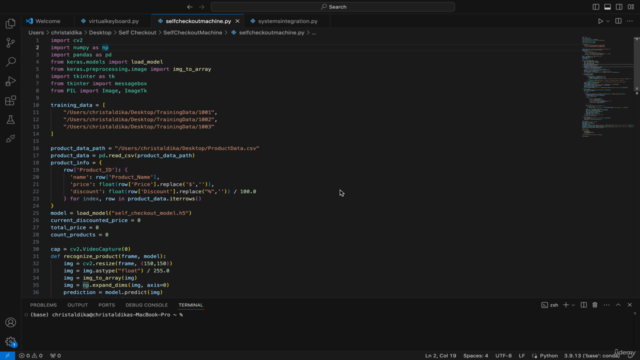Open the DEBUG CONSOLE panel tab
This screenshot has height=360, width=640.
tap(147, 305)
